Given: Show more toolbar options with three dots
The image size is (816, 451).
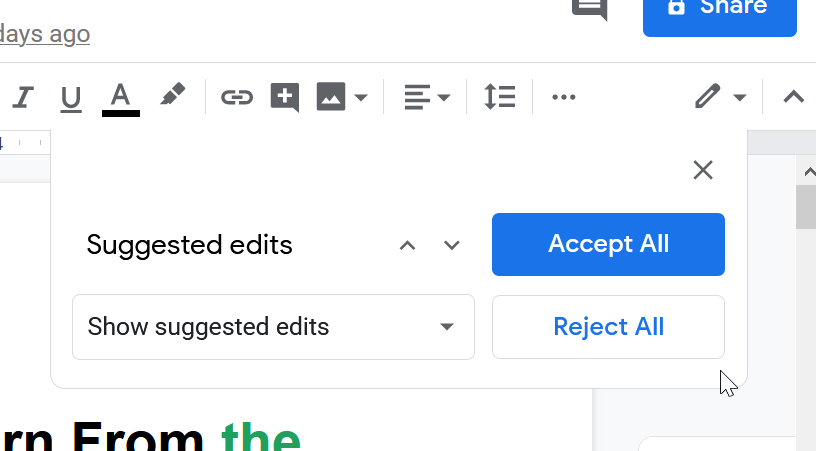Looking at the screenshot, I should pos(564,97).
